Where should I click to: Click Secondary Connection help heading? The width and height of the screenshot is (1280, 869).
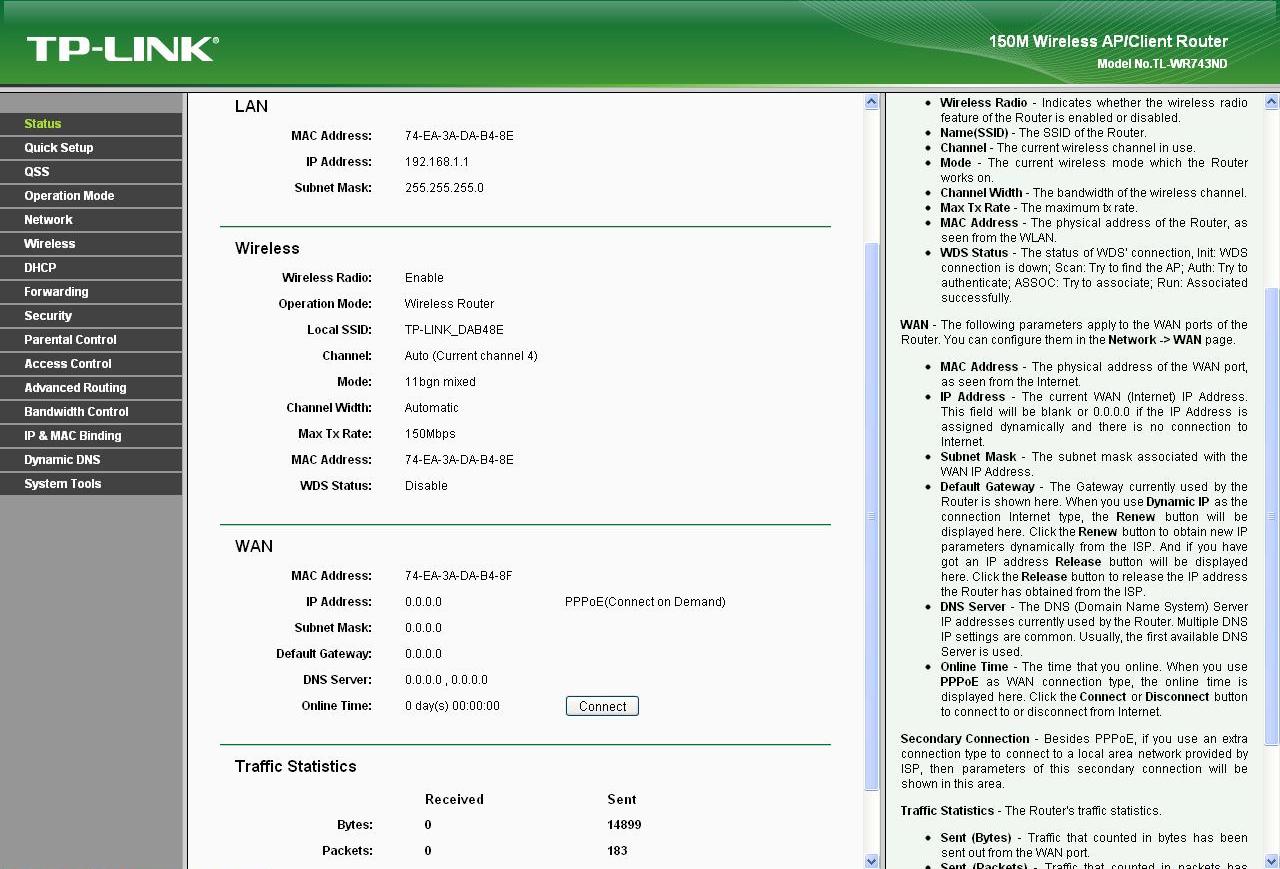click(965, 739)
